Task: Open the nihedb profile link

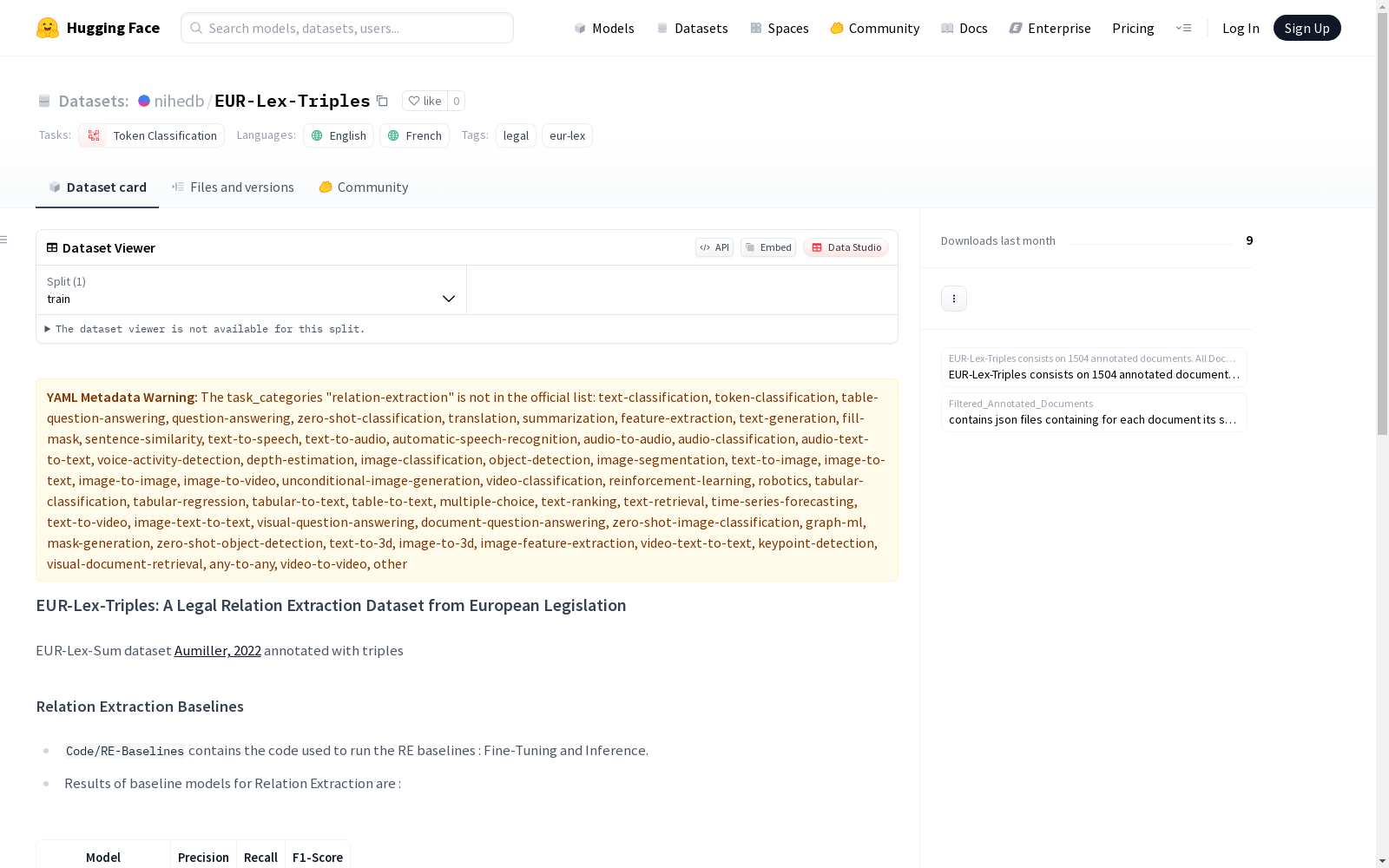Action: pyautogui.click(x=179, y=101)
